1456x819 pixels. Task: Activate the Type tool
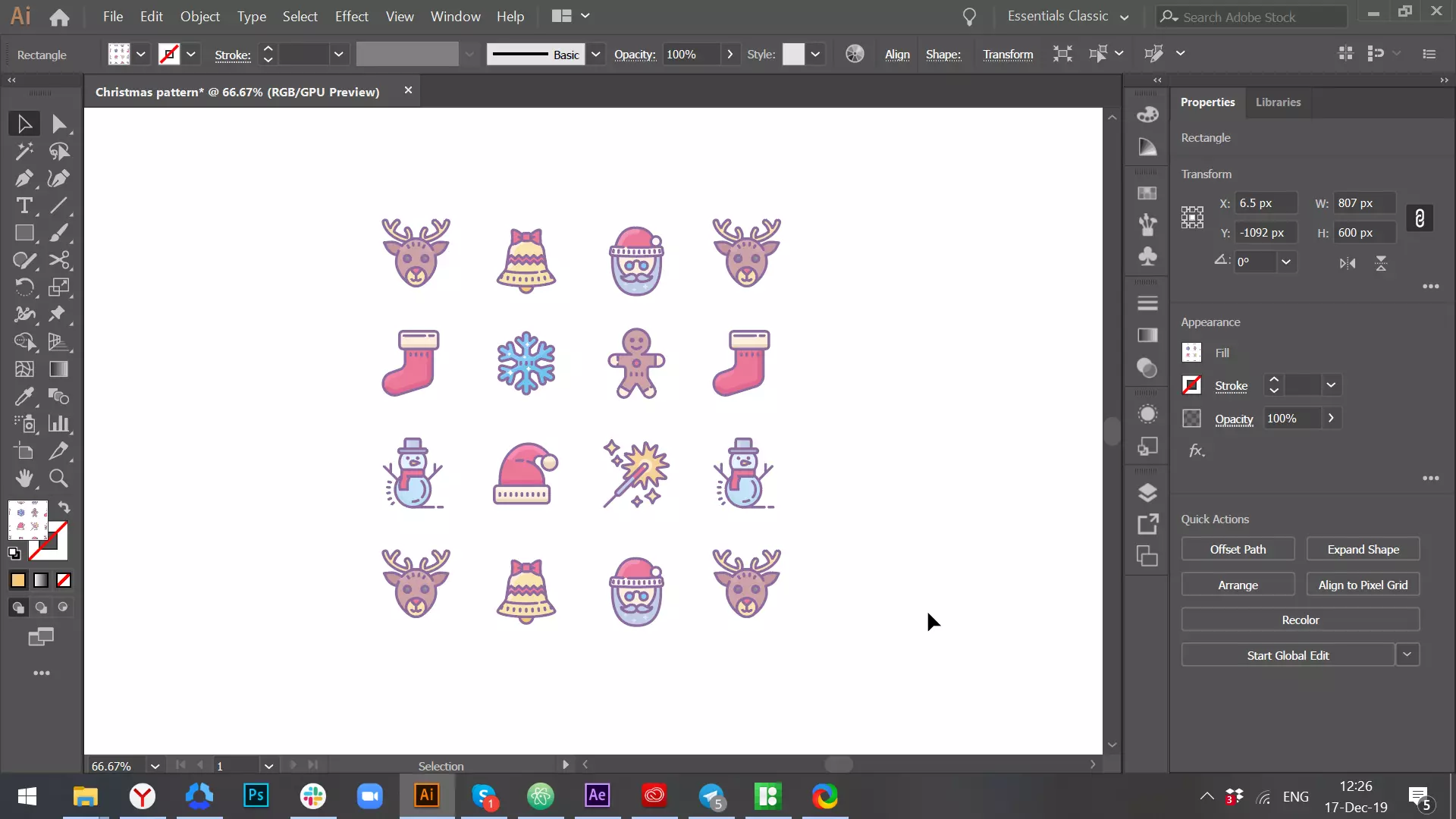click(24, 206)
